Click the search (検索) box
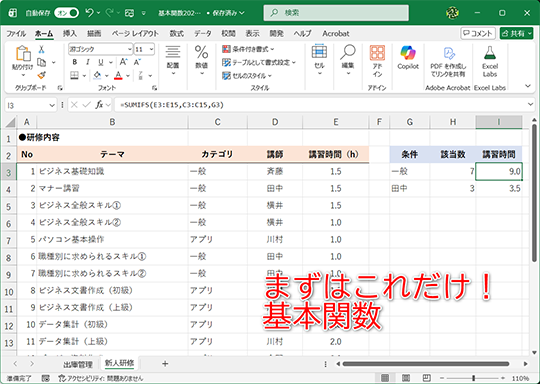 [336, 13]
